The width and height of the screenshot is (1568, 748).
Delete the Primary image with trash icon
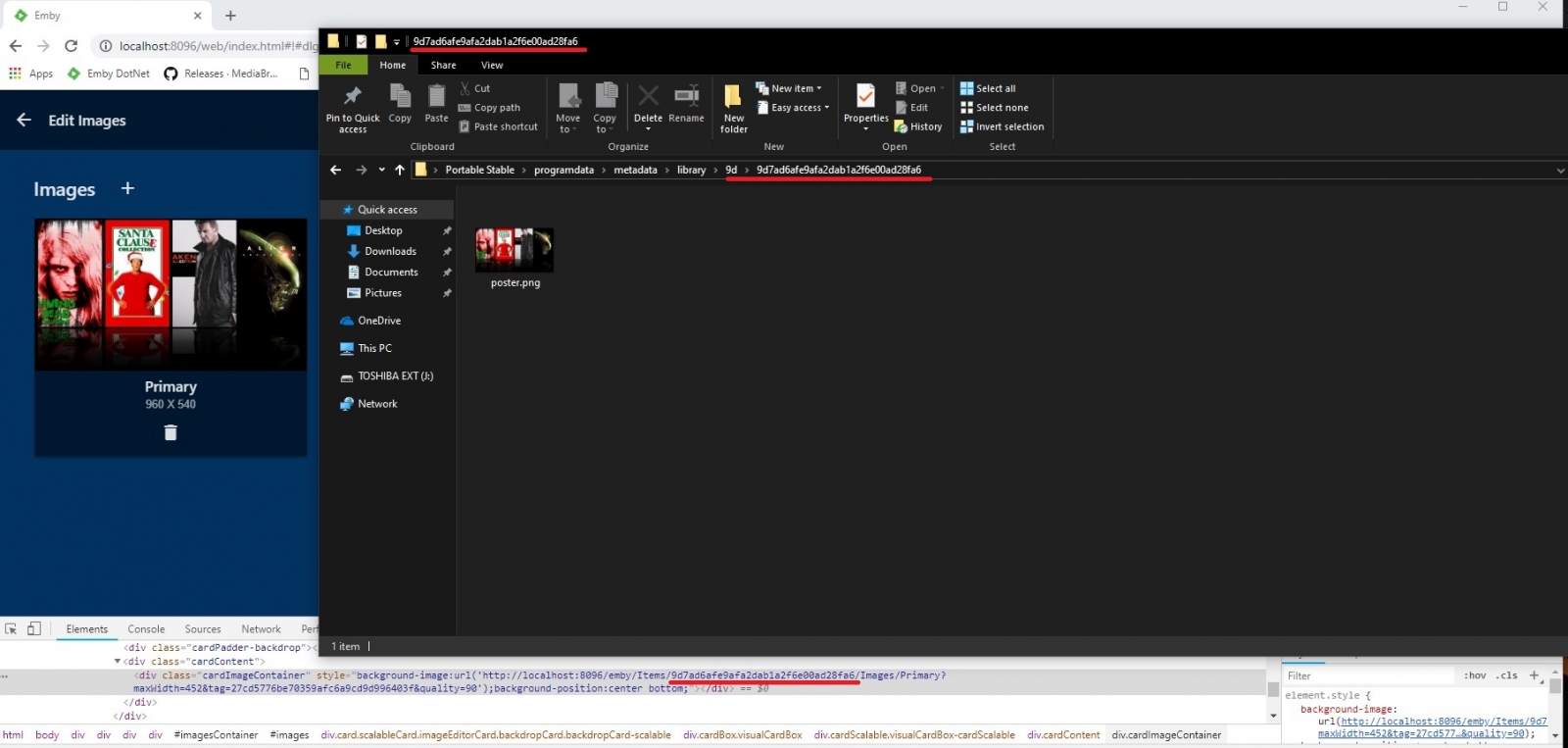pyautogui.click(x=171, y=432)
